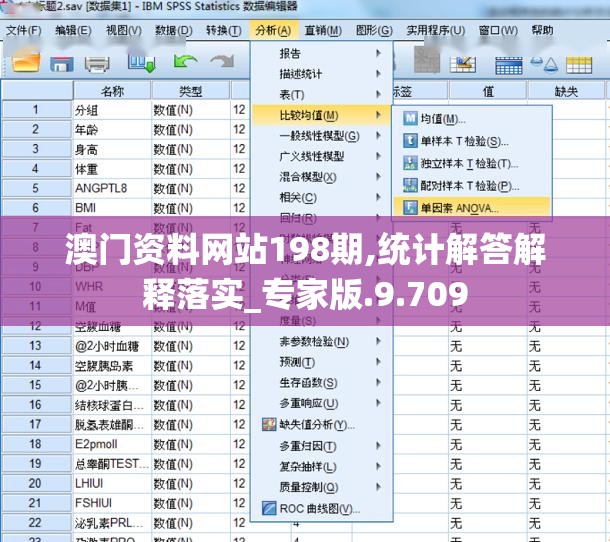Click the 均值(M) icon in submenu
Viewport: 610px width, 542px height.
410,118
